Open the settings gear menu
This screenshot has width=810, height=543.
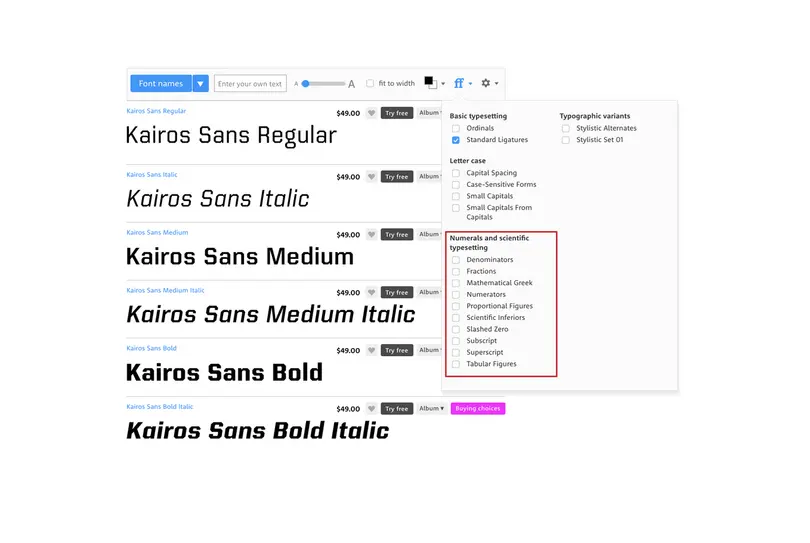coord(487,84)
